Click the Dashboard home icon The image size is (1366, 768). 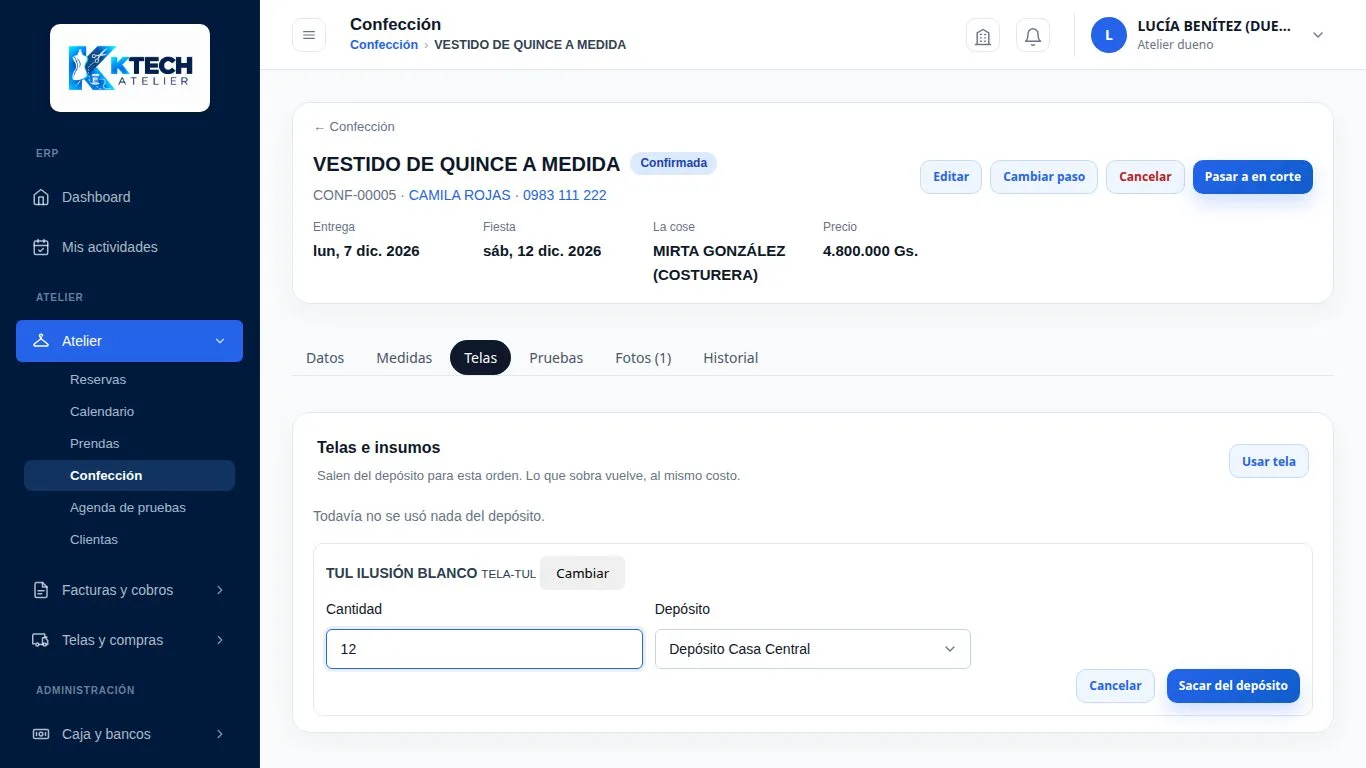tap(41, 197)
